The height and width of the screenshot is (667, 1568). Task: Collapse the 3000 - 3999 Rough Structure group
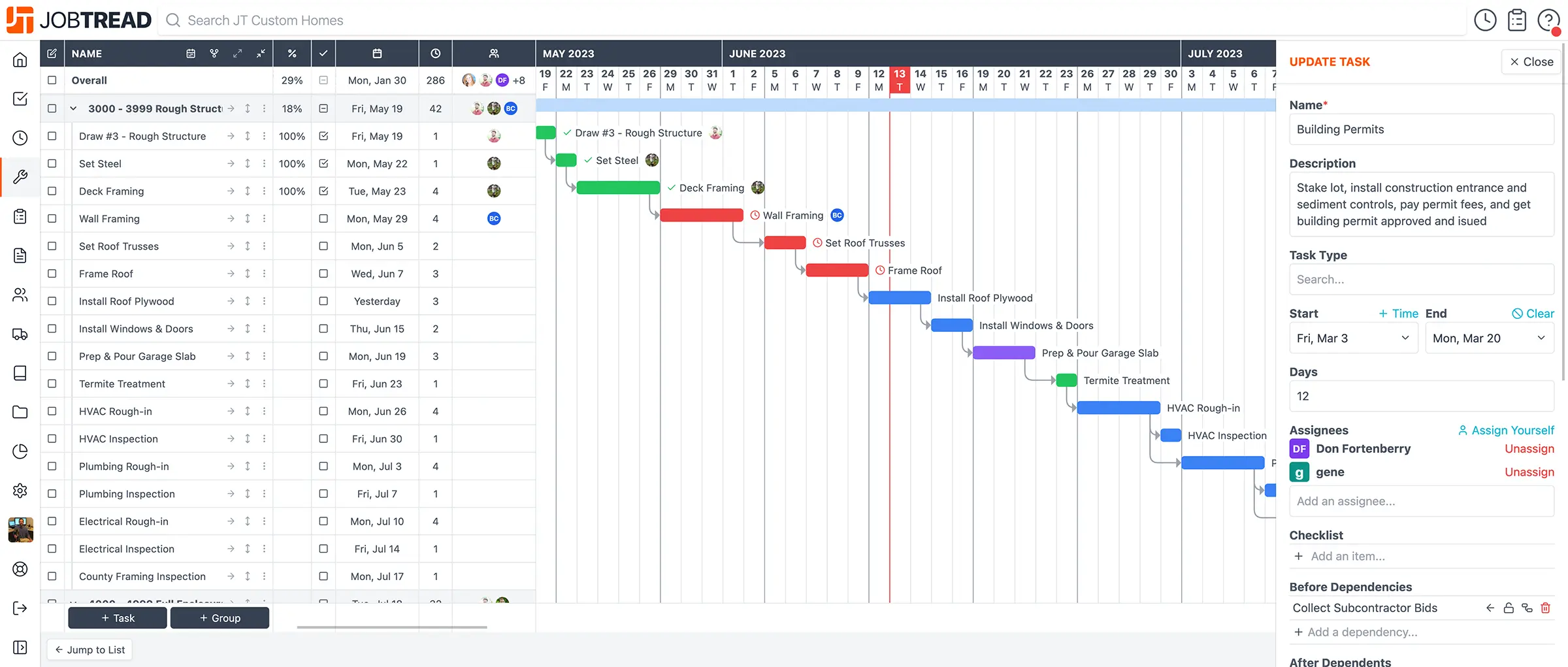(x=74, y=108)
